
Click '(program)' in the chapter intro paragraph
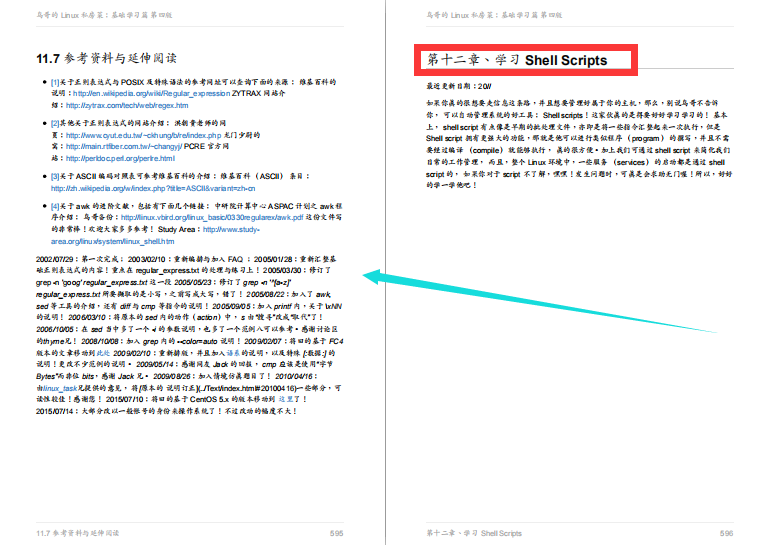(645, 138)
